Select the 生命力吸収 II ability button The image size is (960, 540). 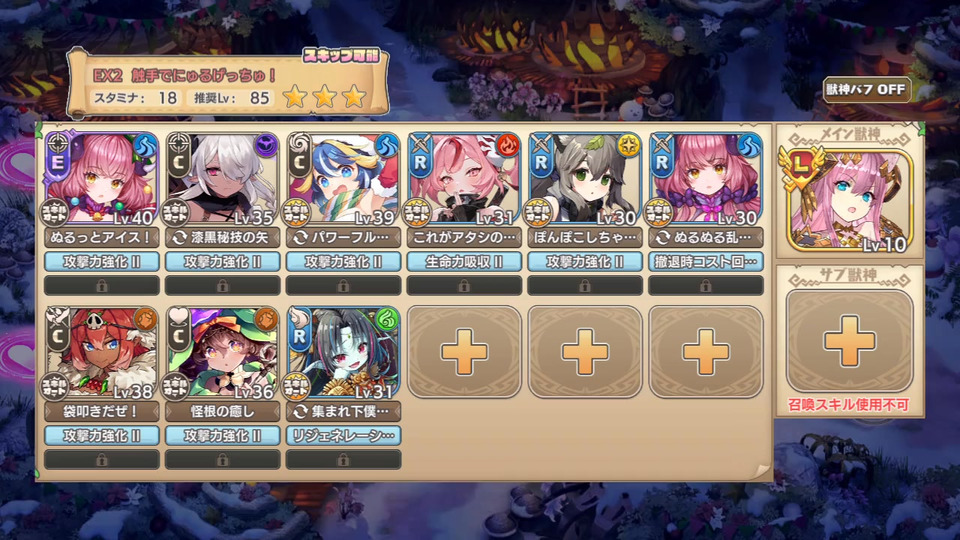pyautogui.click(x=464, y=262)
